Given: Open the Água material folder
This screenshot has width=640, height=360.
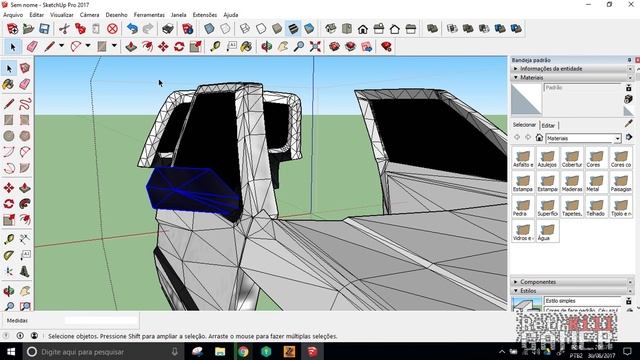Looking at the screenshot, I should (x=547, y=231).
